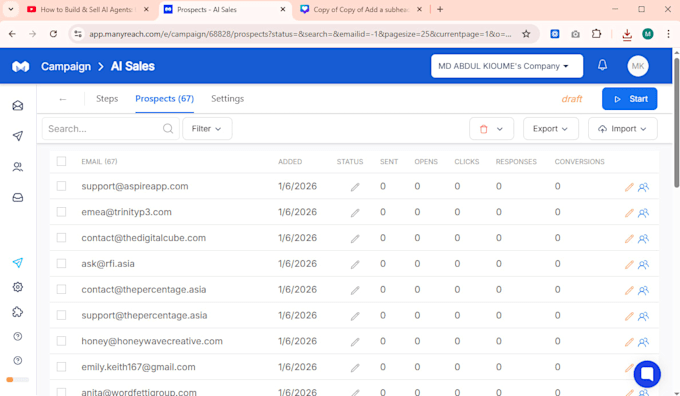Viewport: 680px width, 396px height.
Task: Switch to Copy of Copy of Add a subheading tab
Action: point(361,10)
